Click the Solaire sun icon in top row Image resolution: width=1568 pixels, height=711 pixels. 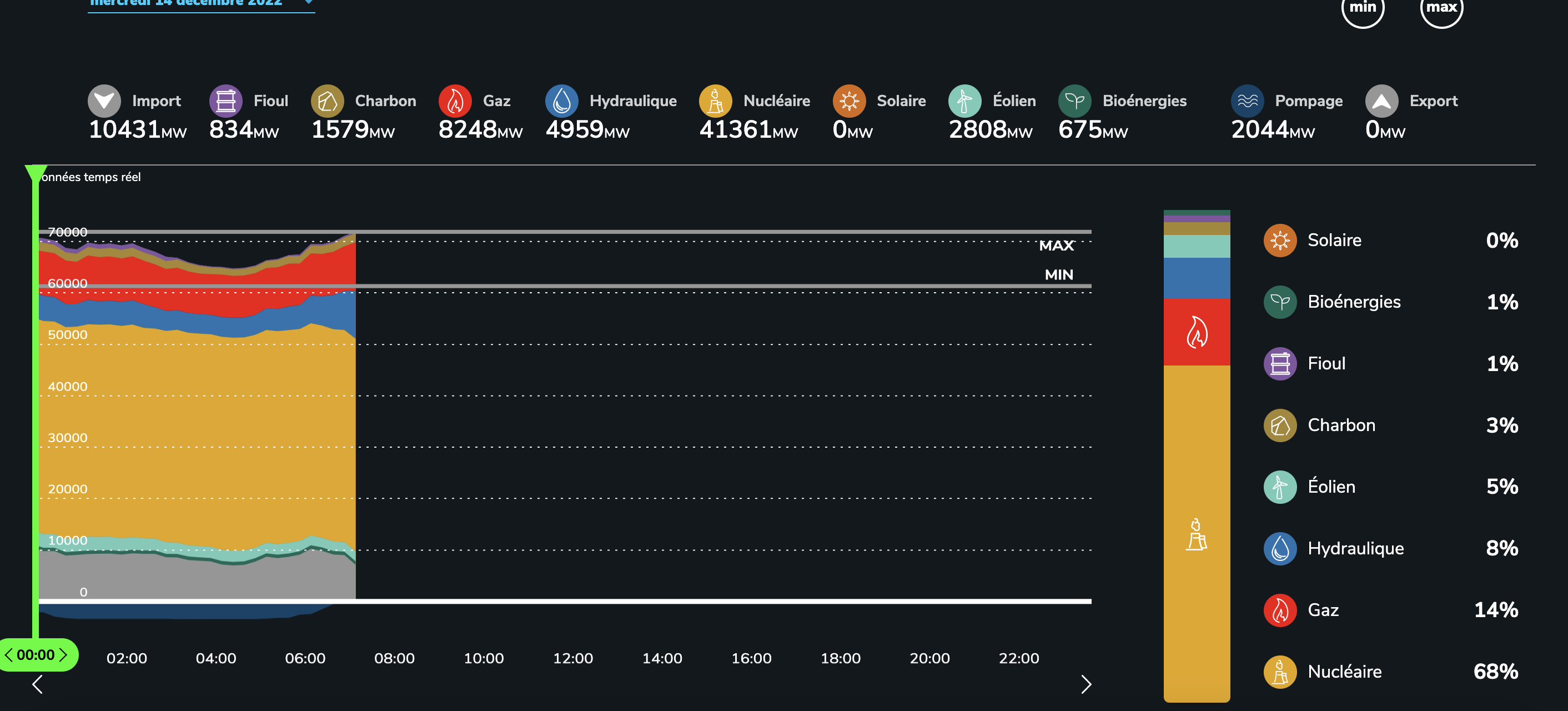849,101
